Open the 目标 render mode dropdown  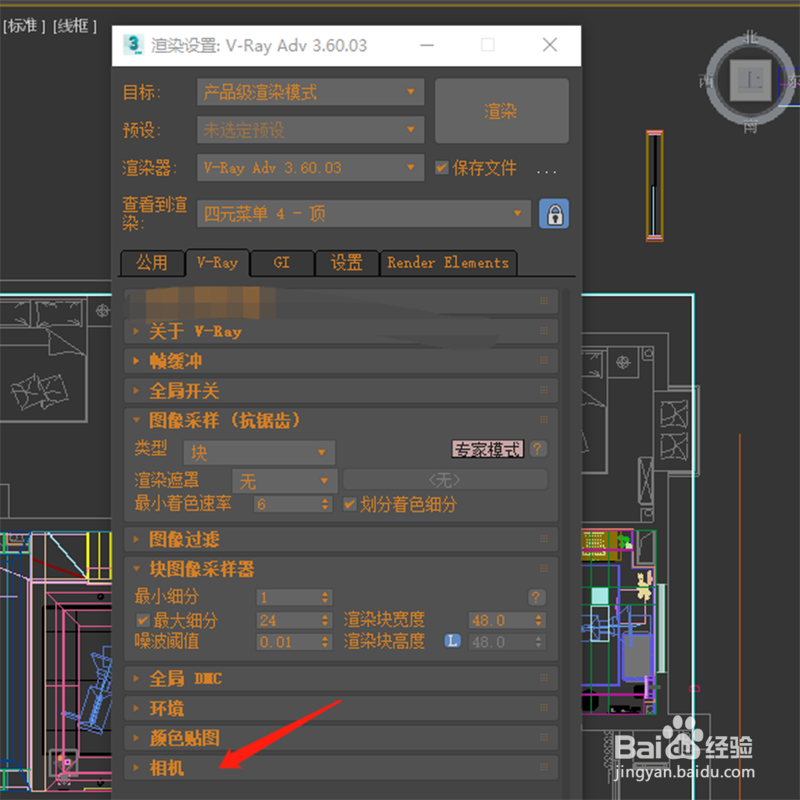pyautogui.click(x=310, y=92)
